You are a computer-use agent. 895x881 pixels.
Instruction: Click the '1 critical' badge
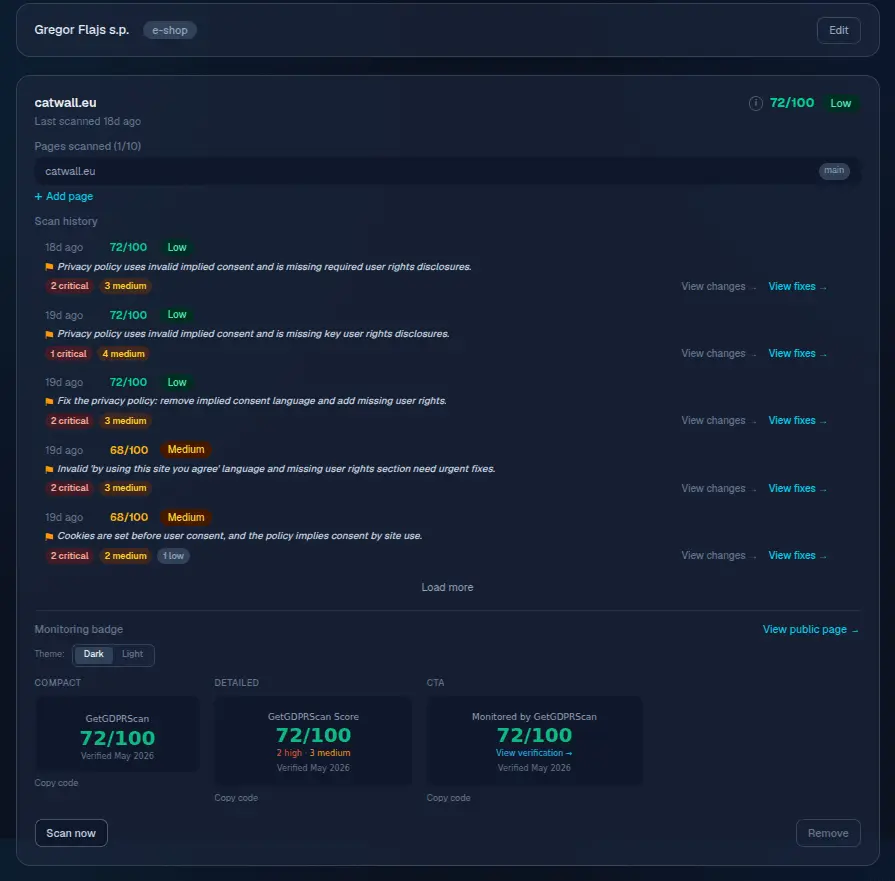(68, 354)
